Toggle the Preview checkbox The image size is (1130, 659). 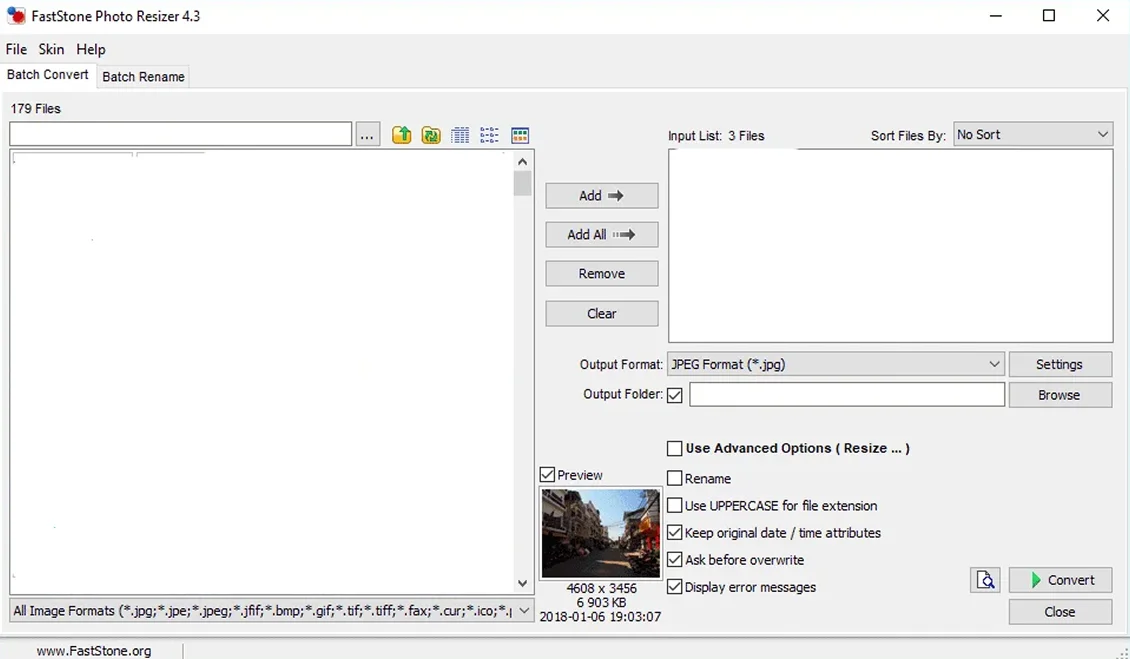[x=547, y=474]
